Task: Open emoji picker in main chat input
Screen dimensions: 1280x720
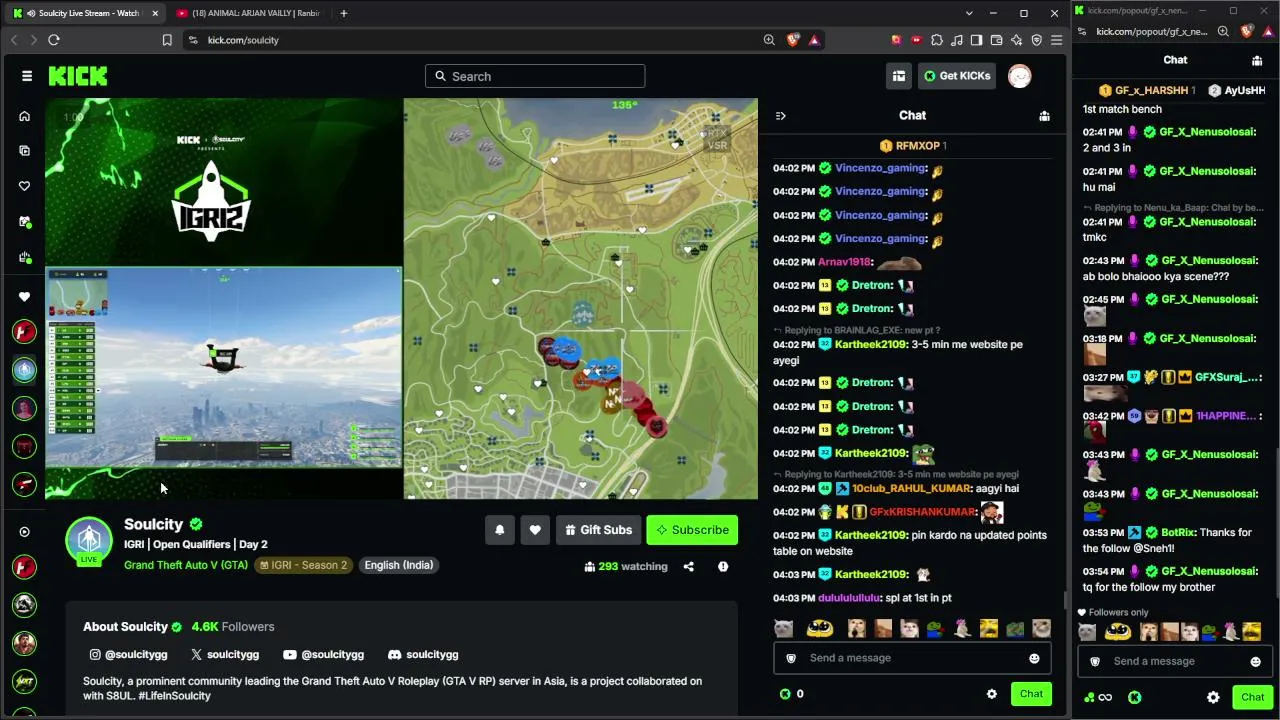Action: pyautogui.click(x=1034, y=658)
